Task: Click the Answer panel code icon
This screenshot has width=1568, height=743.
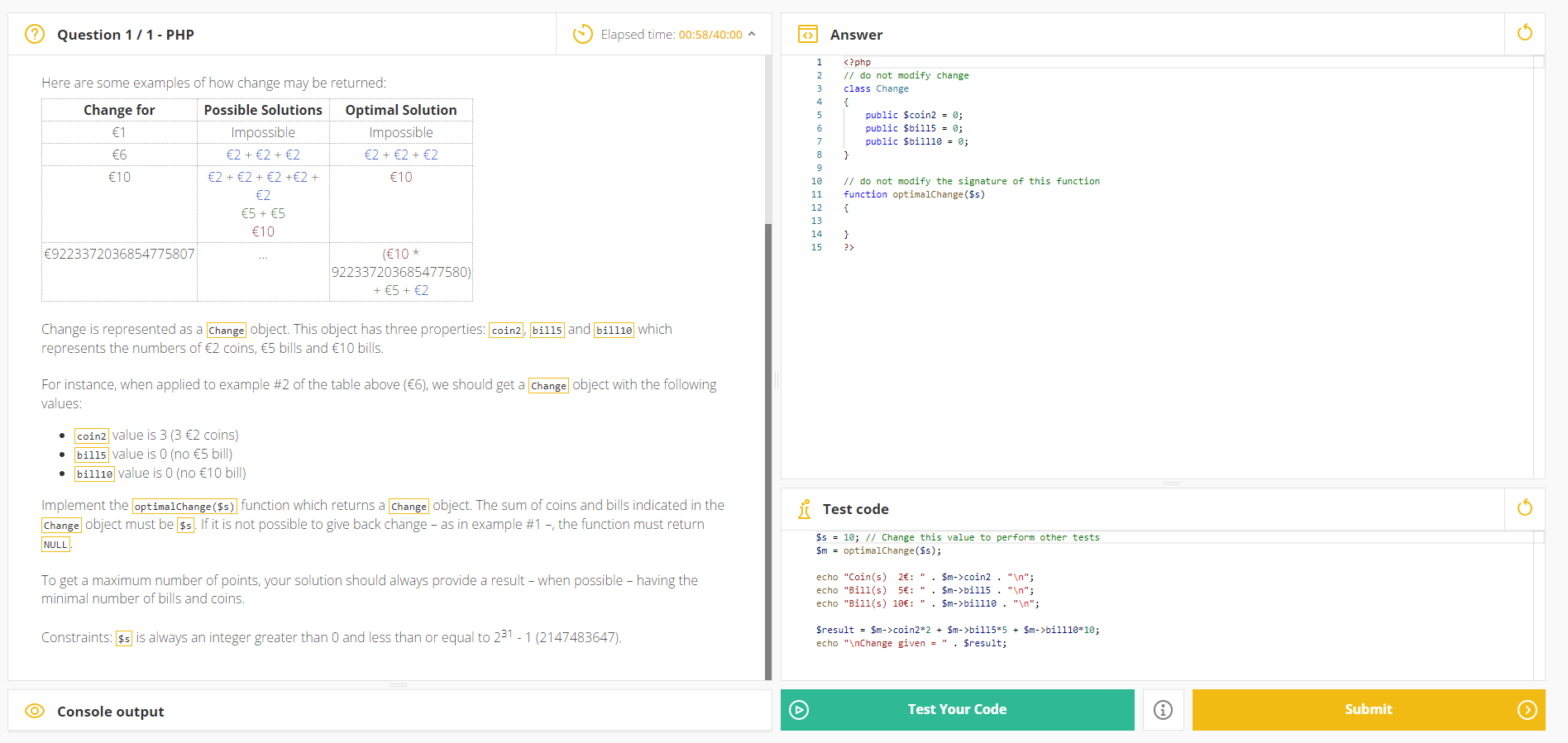Action: [808, 34]
